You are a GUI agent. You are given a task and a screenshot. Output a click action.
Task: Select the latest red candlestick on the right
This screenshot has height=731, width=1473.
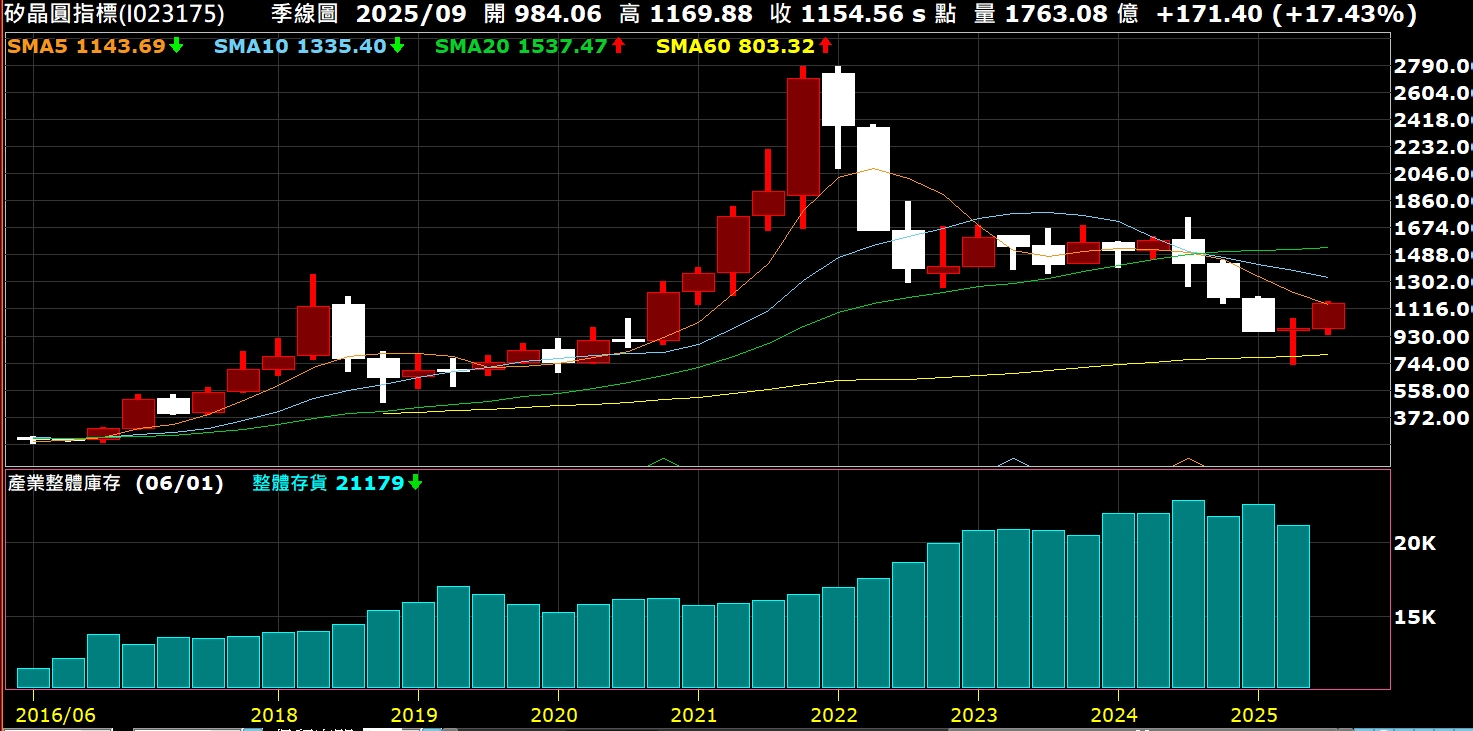pyautogui.click(x=1328, y=316)
